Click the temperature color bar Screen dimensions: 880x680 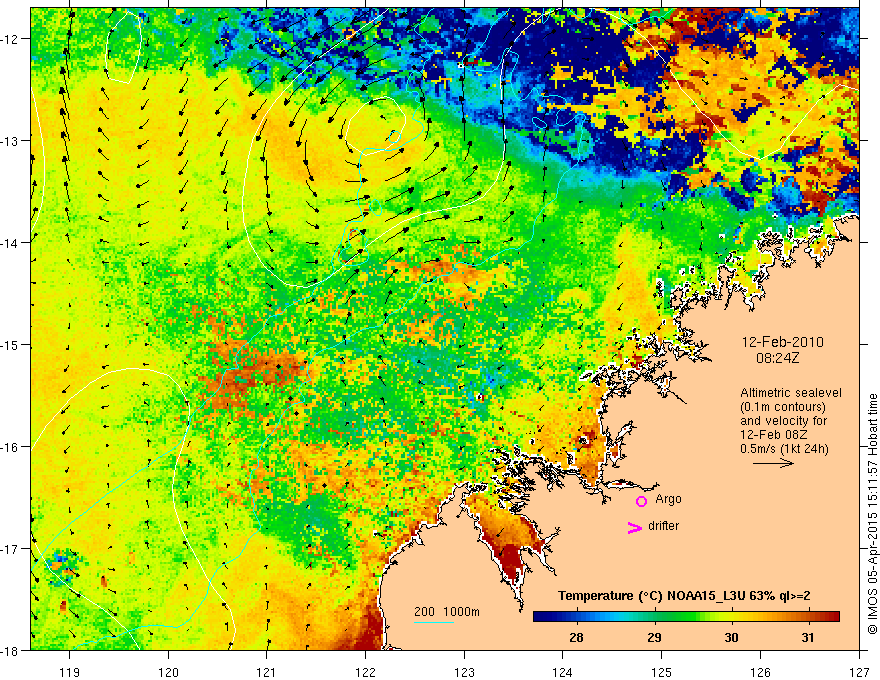click(686, 616)
